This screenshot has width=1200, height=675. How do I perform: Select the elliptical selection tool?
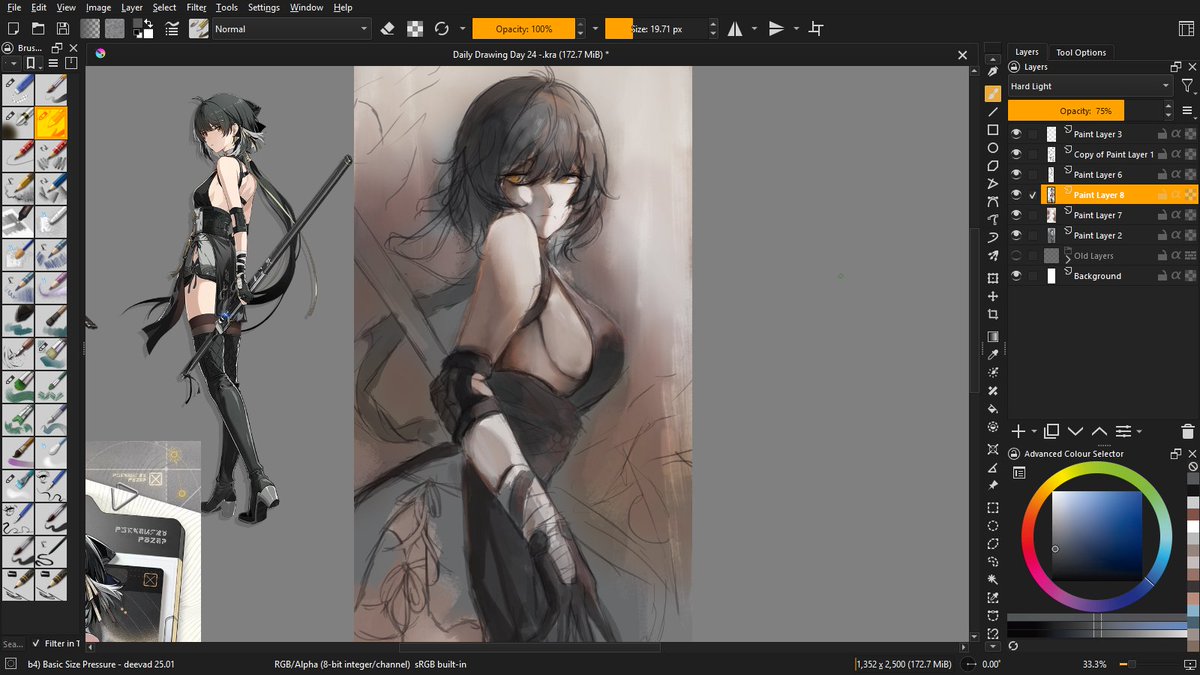993,525
